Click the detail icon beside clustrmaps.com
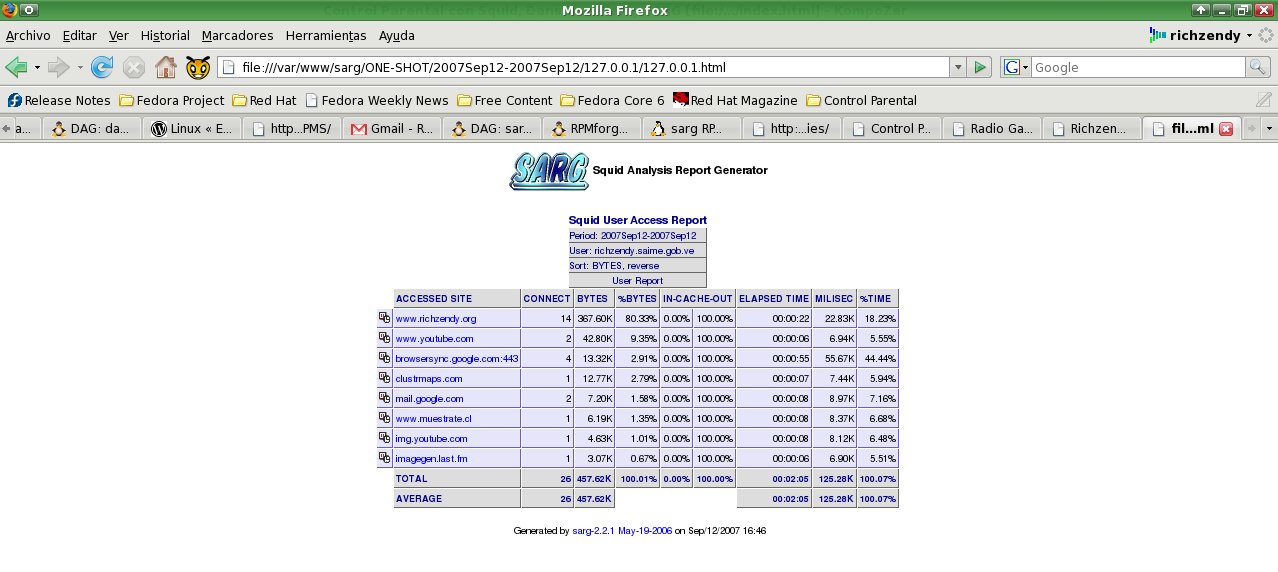Image resolution: width=1278 pixels, height=572 pixels. pyautogui.click(x=384, y=378)
